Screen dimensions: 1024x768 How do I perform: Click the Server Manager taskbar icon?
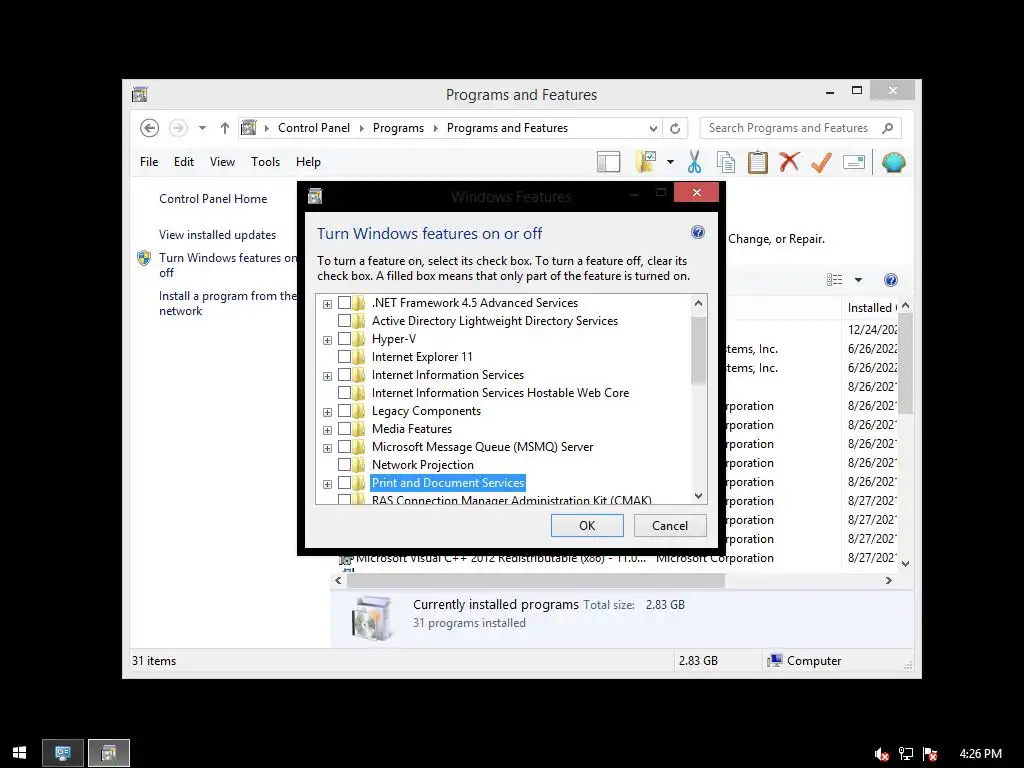tap(63, 753)
